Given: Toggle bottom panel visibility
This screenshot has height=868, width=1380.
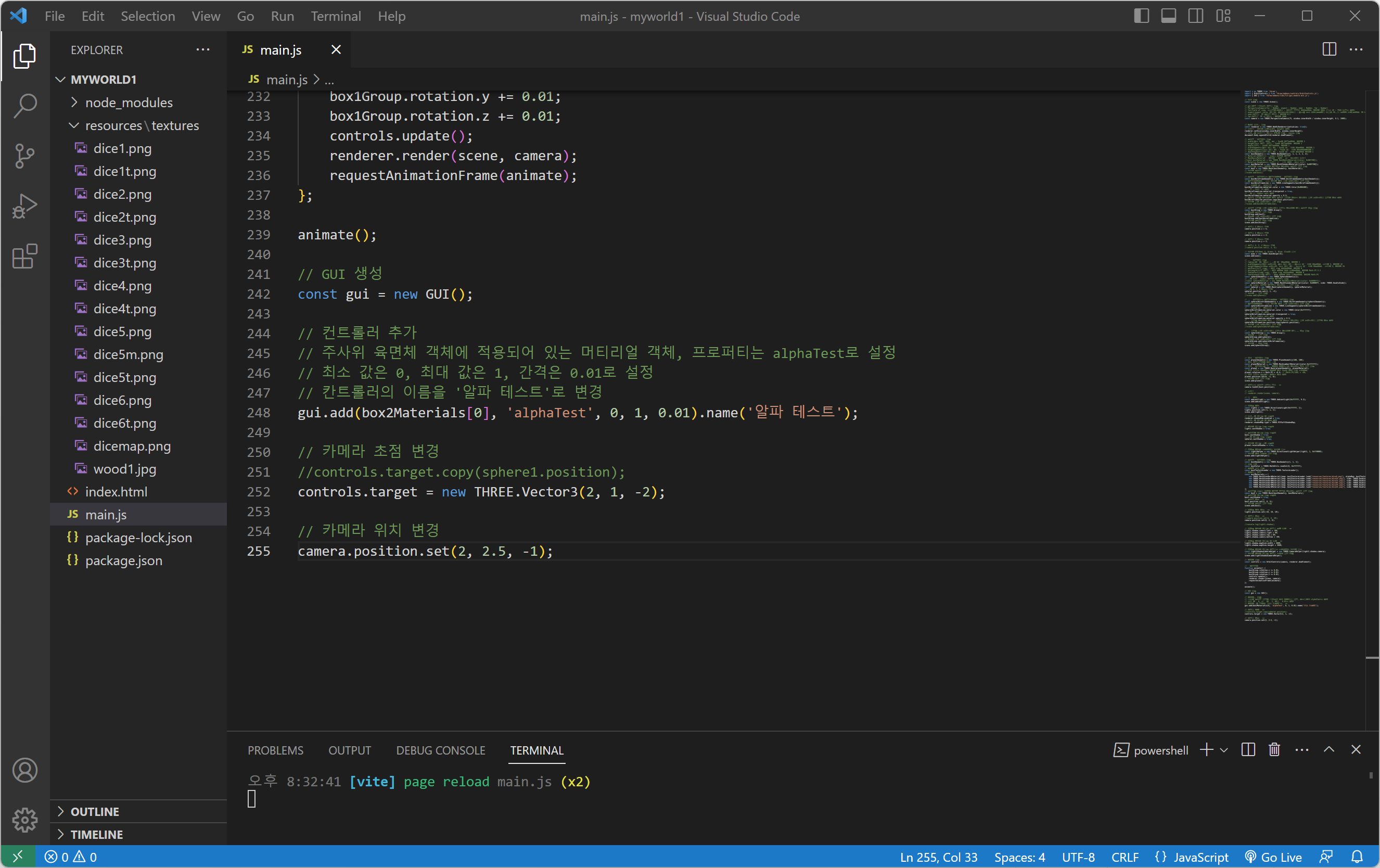Looking at the screenshot, I should [1169, 16].
